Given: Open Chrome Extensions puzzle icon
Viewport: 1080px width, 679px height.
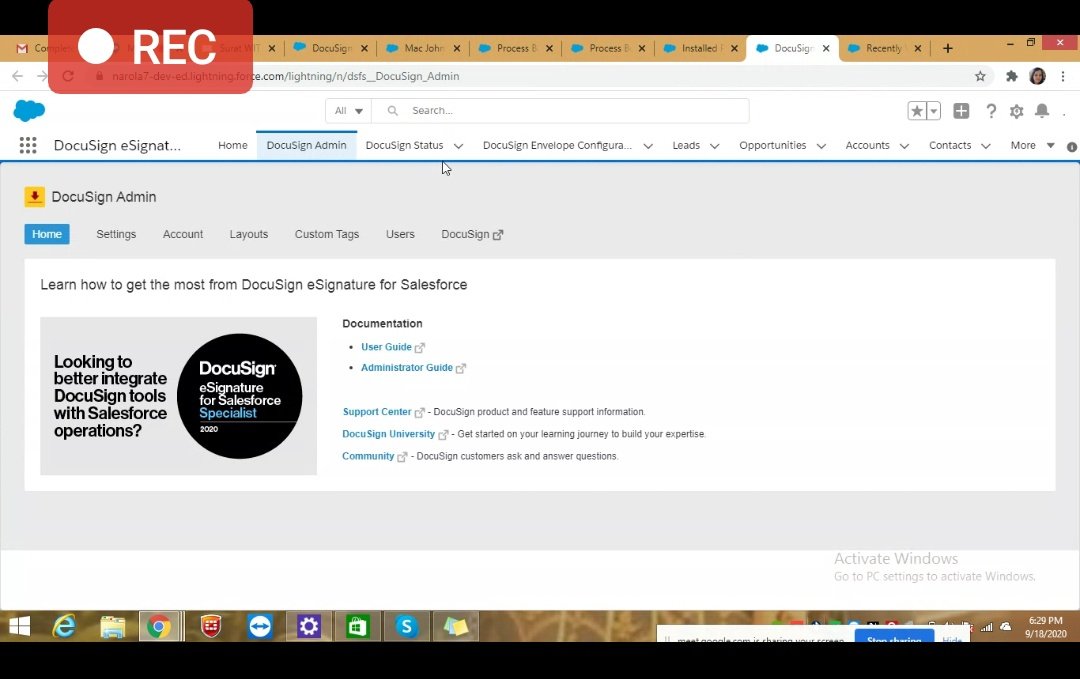Looking at the screenshot, I should pos(1012,76).
